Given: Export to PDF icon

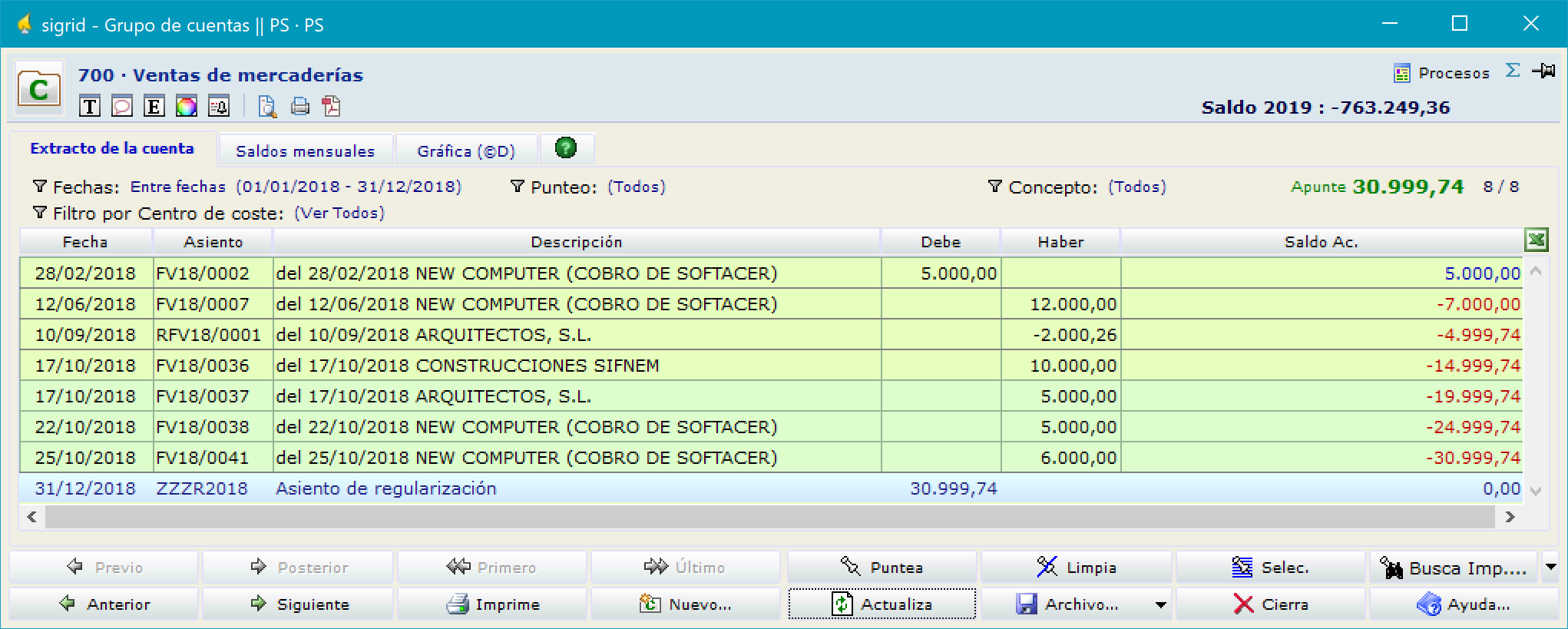Looking at the screenshot, I should pyautogui.click(x=331, y=106).
